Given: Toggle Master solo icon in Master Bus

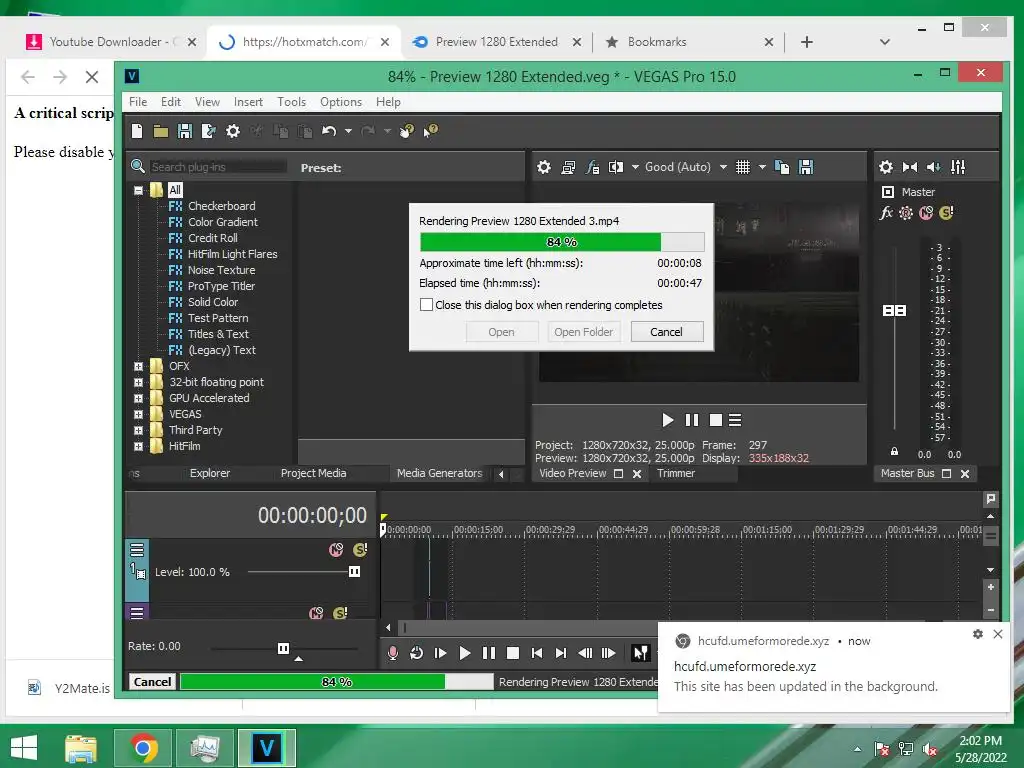Looking at the screenshot, I should point(946,213).
